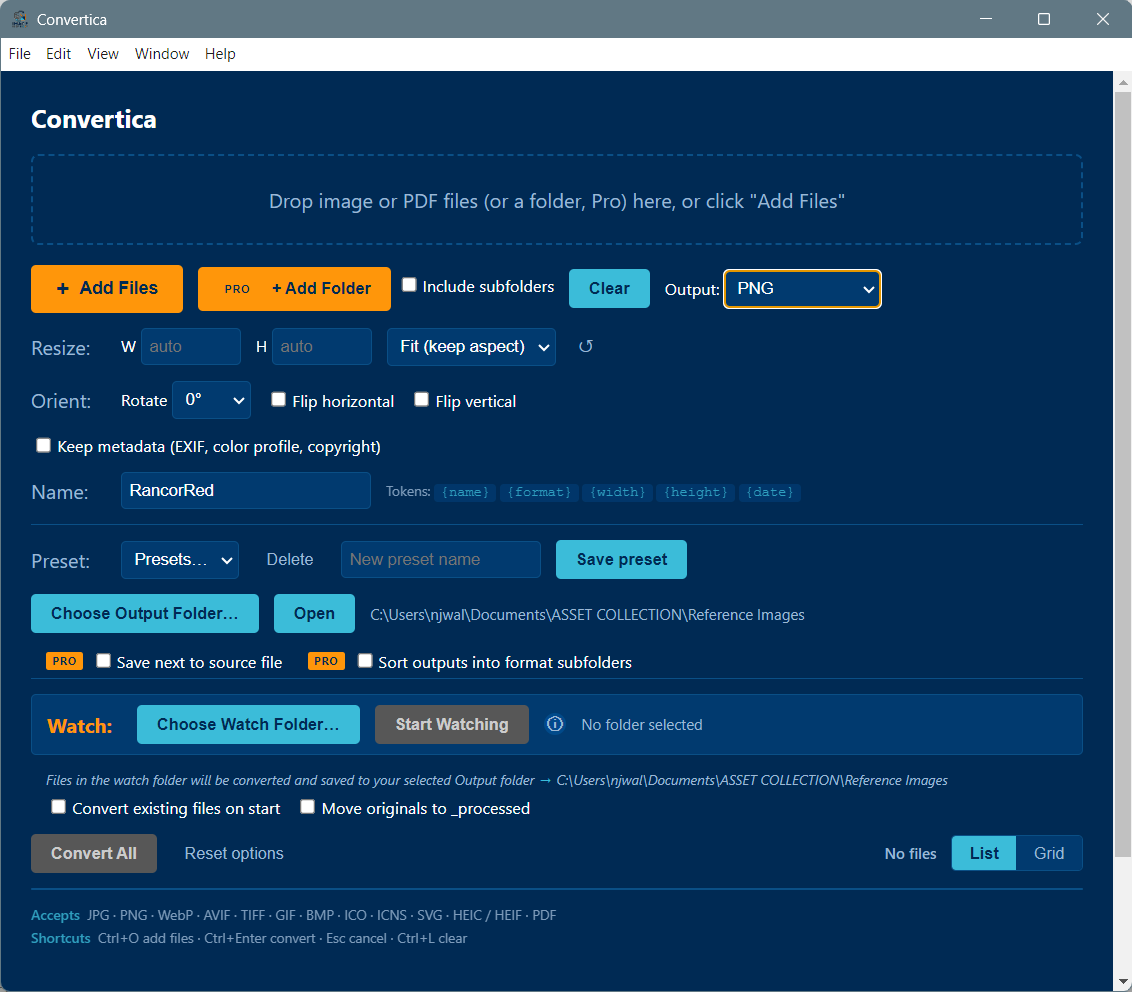Insert the {format} token
The height and width of the screenshot is (992, 1132).
click(x=539, y=492)
